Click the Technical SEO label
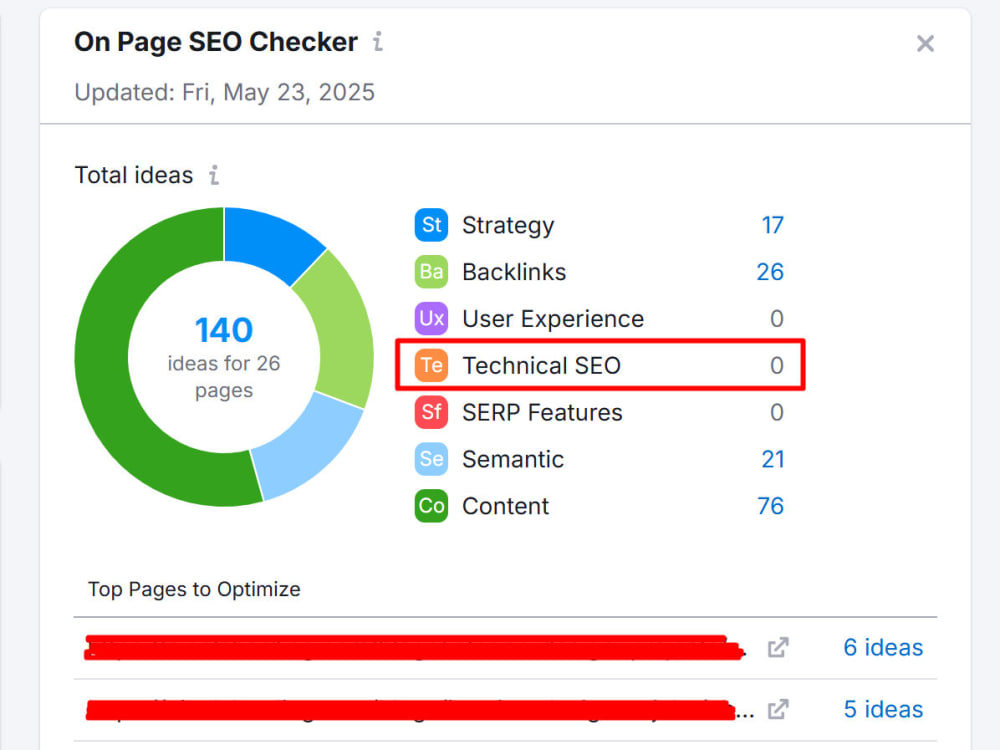 (541, 365)
